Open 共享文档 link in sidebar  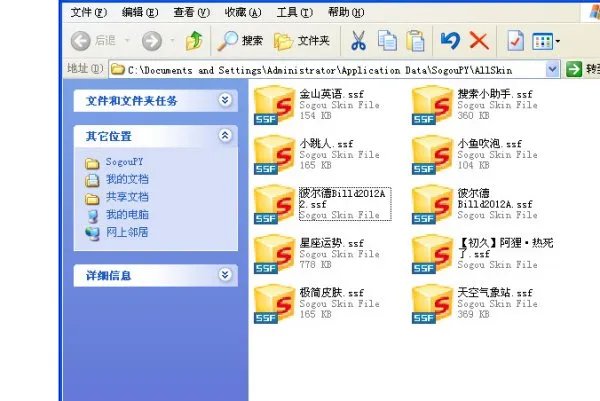click(127, 197)
